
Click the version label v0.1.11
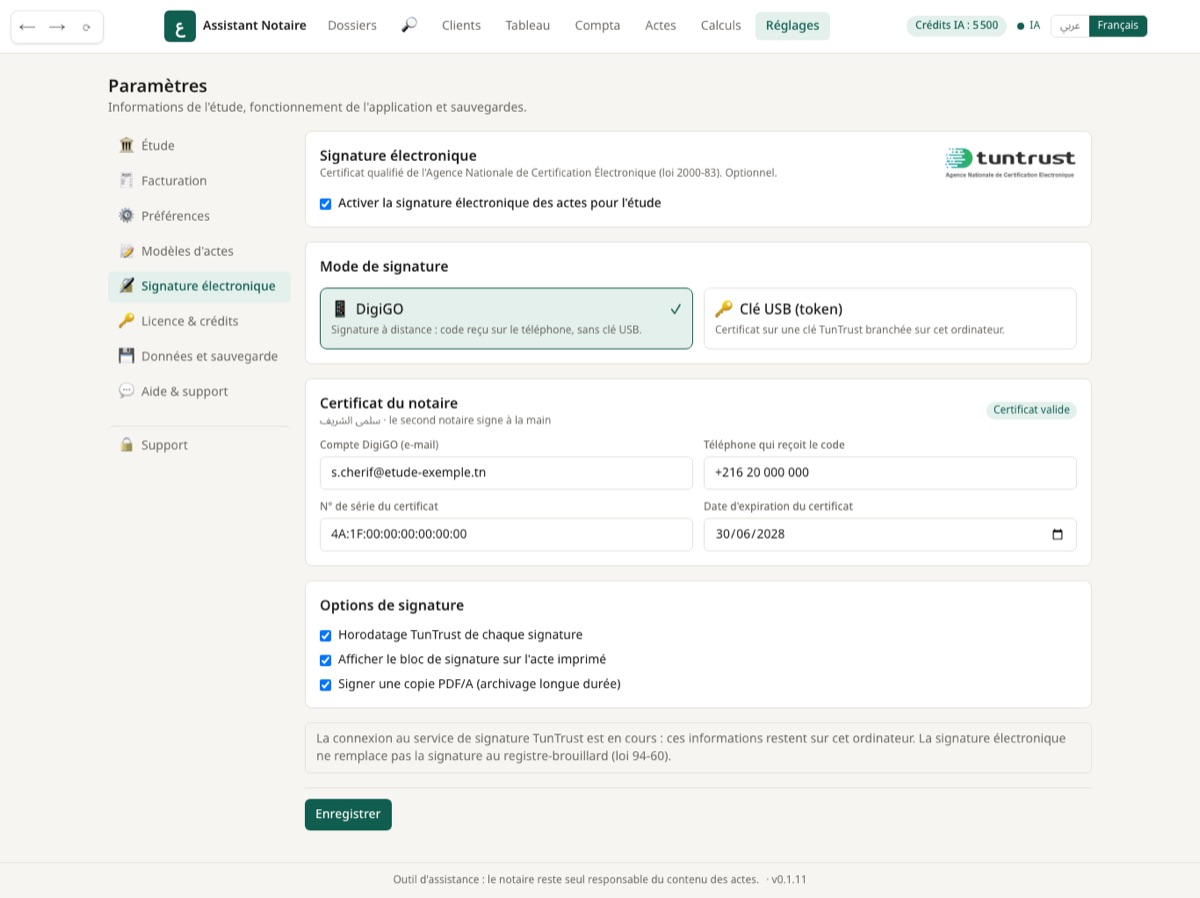coord(789,880)
